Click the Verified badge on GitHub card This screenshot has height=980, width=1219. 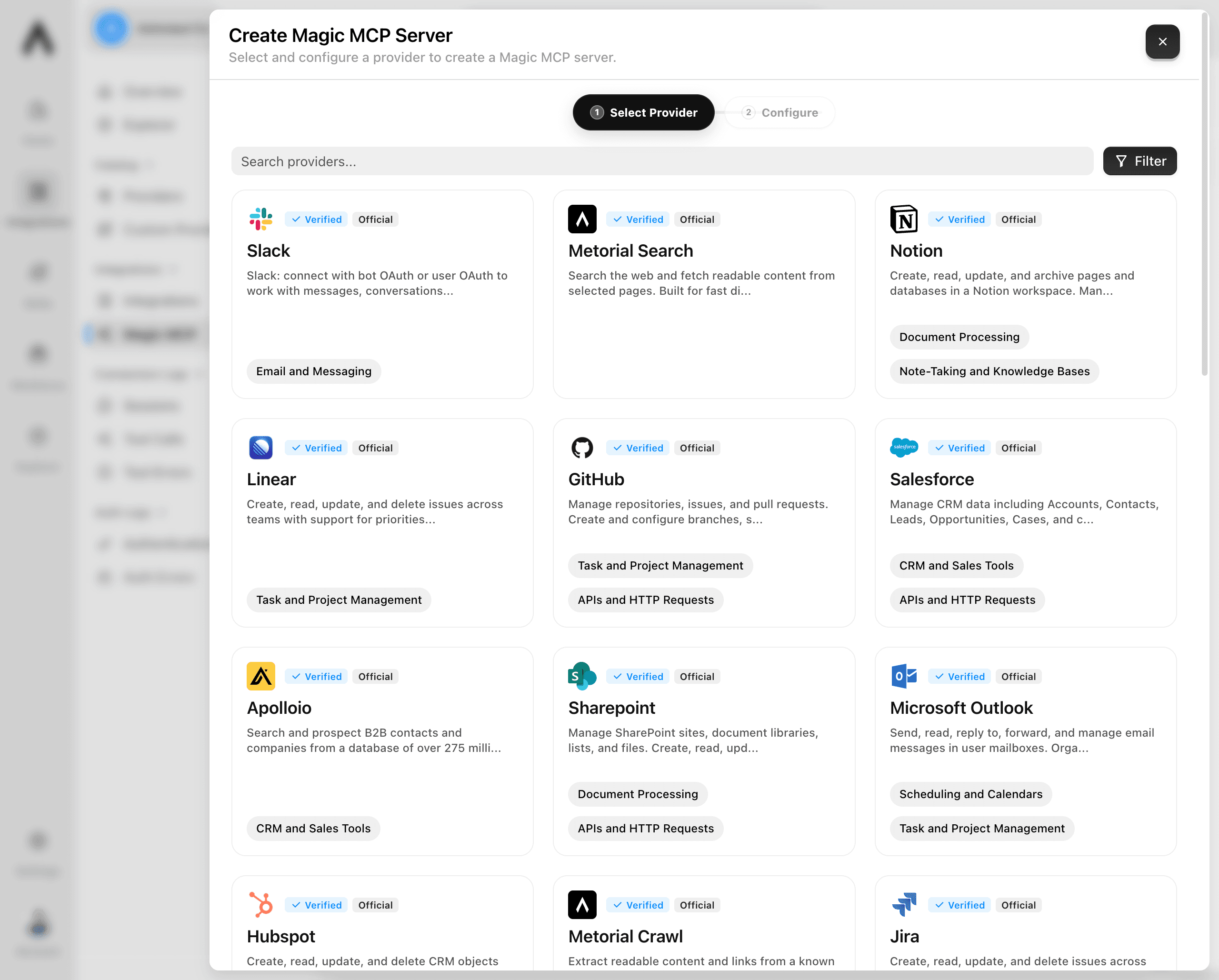637,447
